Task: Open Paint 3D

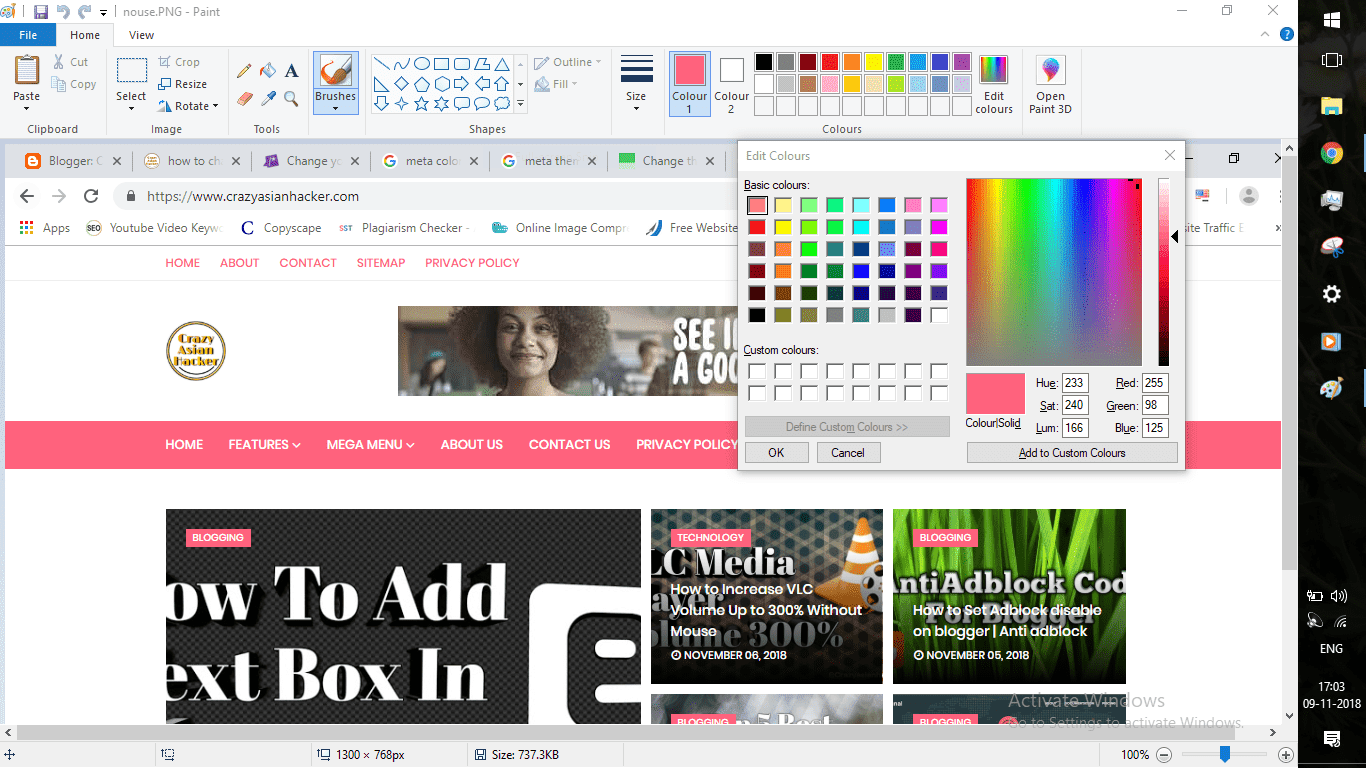Action: (x=1050, y=84)
